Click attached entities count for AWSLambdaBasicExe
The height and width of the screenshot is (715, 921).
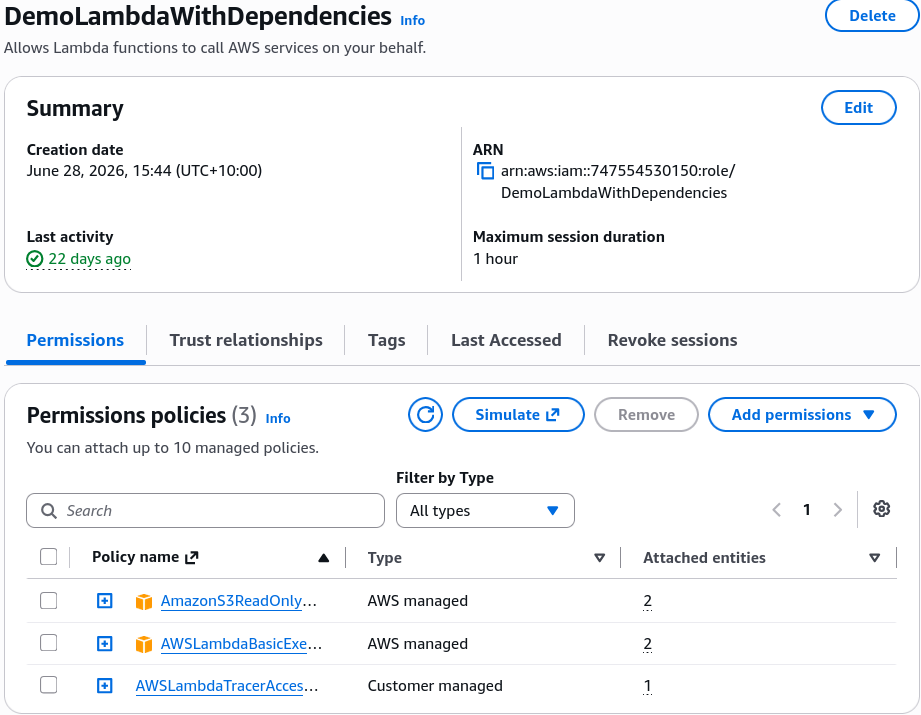[x=647, y=644]
